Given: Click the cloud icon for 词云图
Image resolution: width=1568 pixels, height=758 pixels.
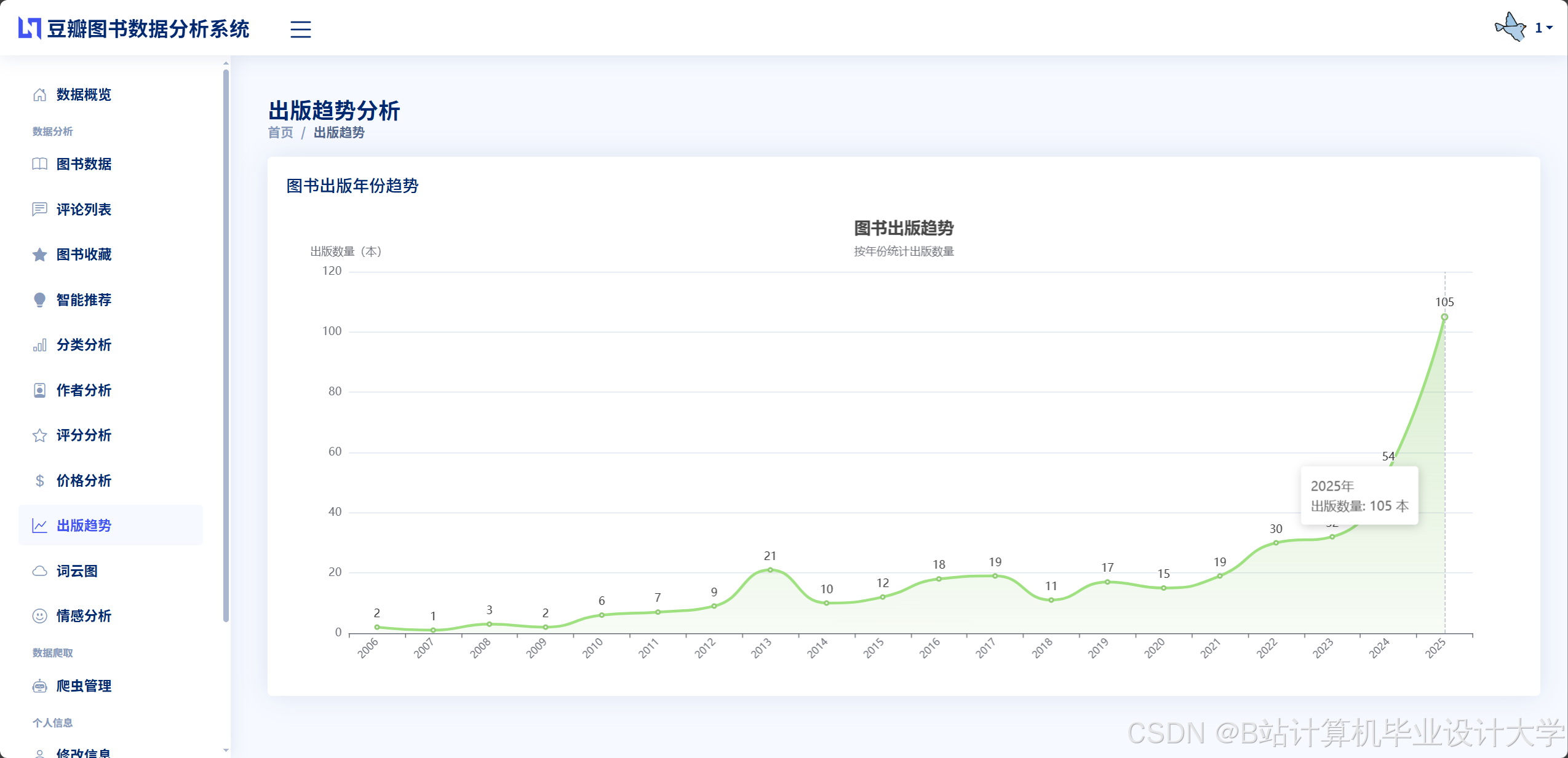Looking at the screenshot, I should click(39, 571).
